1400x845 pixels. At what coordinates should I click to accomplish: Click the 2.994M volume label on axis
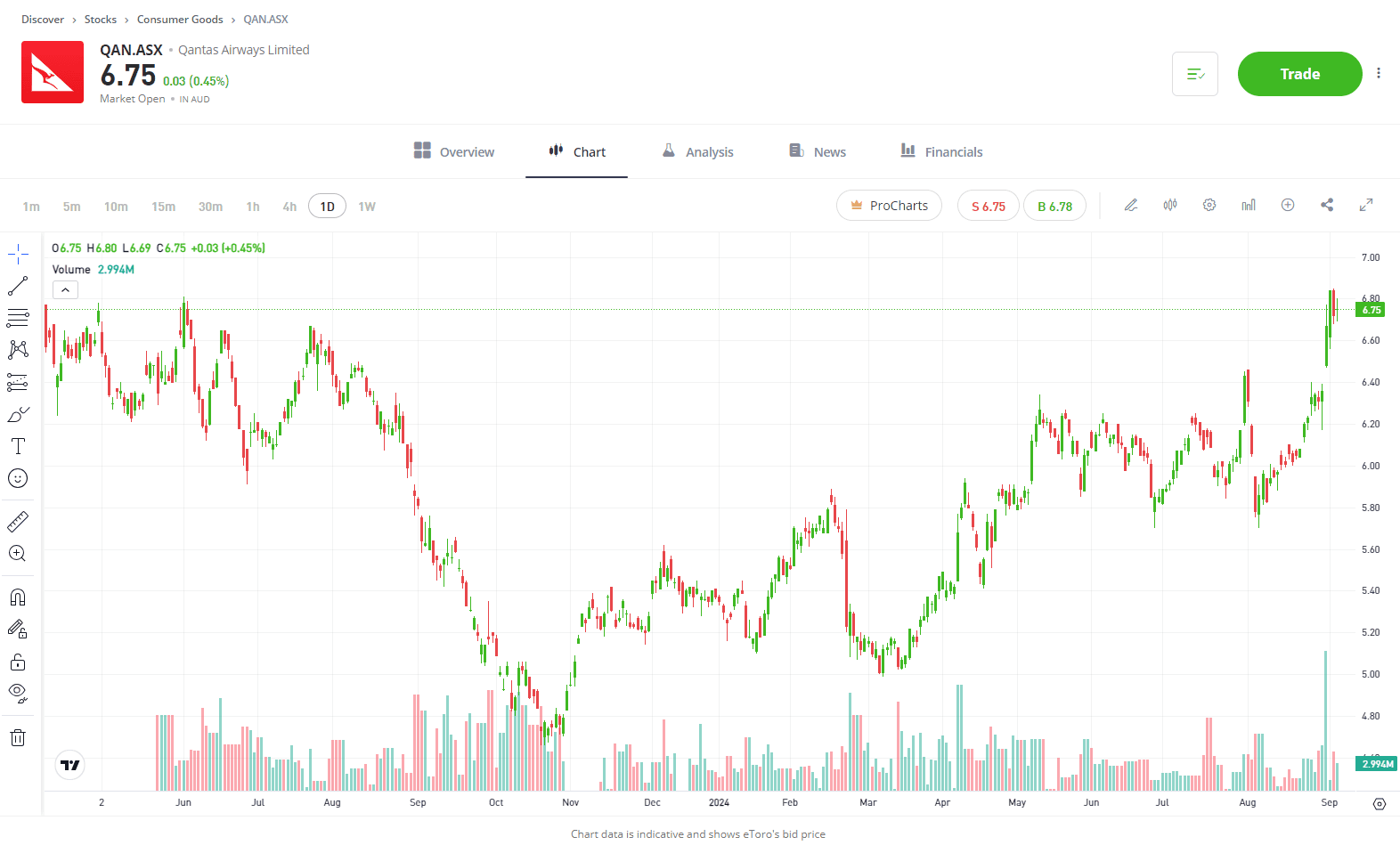pyautogui.click(x=1376, y=763)
